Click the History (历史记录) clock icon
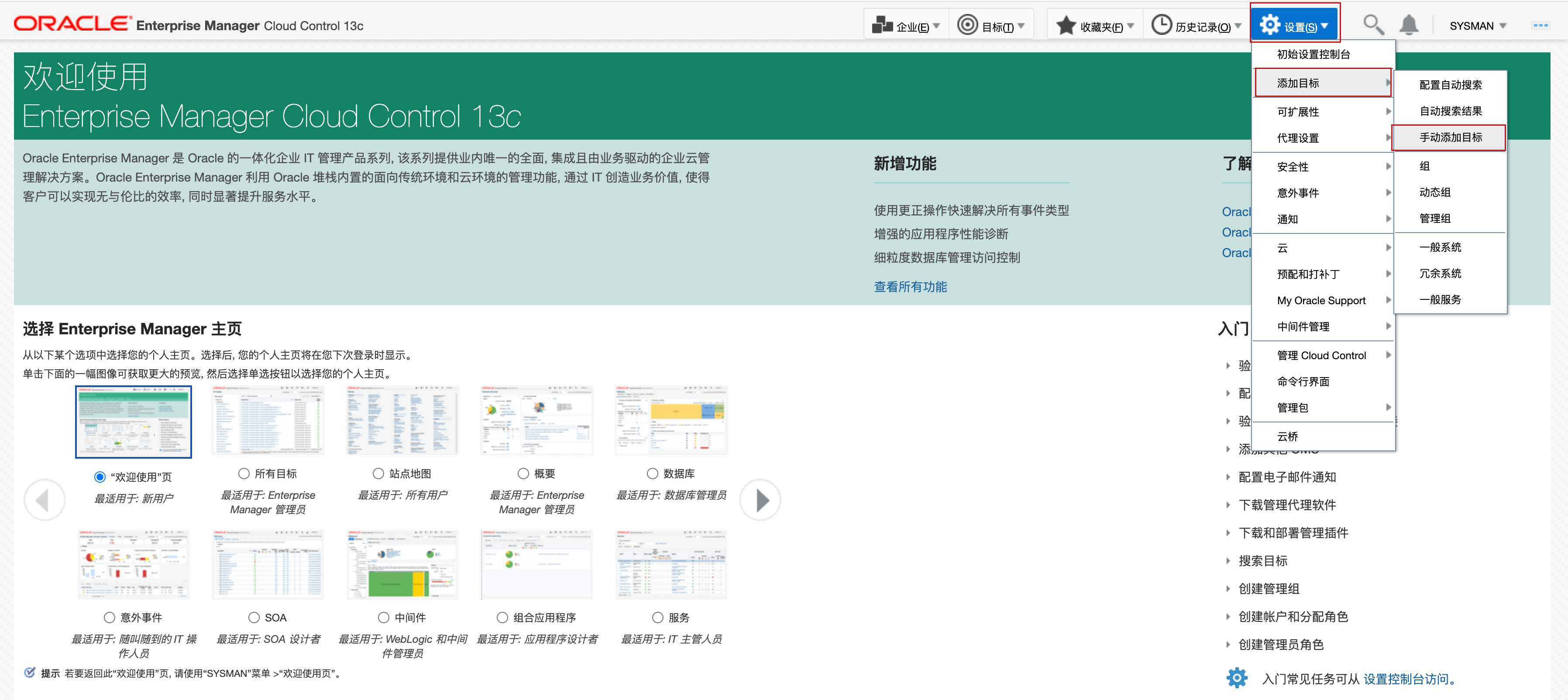This screenshot has height=700, width=1568. coord(1162,26)
